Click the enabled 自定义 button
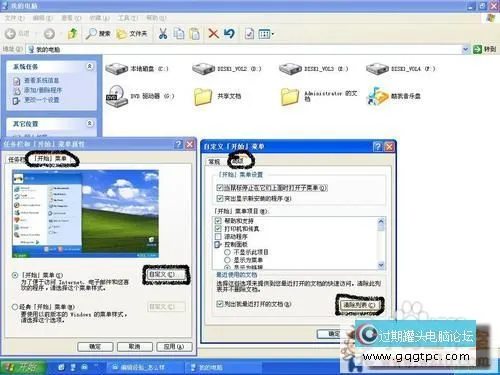This screenshot has width=500, height=375. [x=166, y=274]
